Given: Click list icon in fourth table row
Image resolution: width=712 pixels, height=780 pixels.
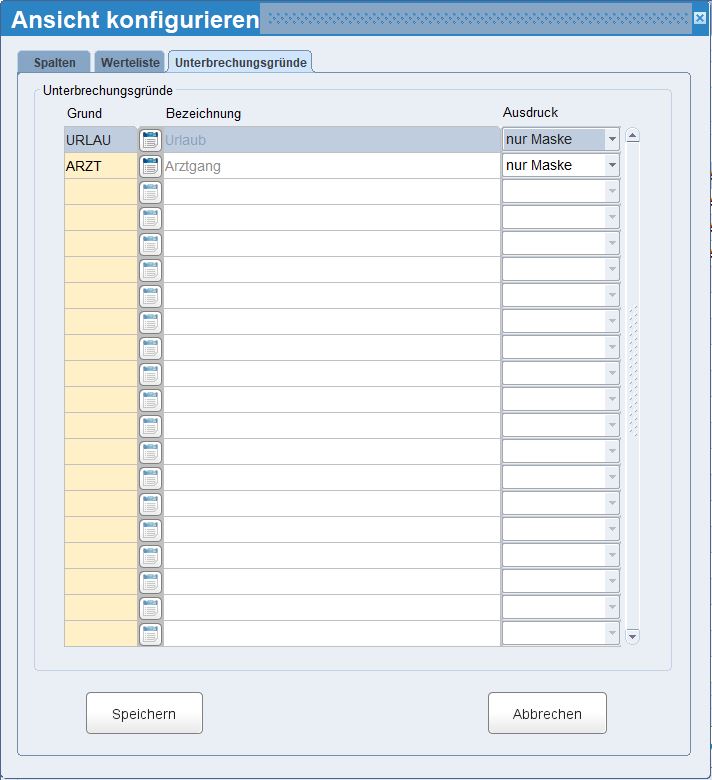Looking at the screenshot, I should [150, 218].
